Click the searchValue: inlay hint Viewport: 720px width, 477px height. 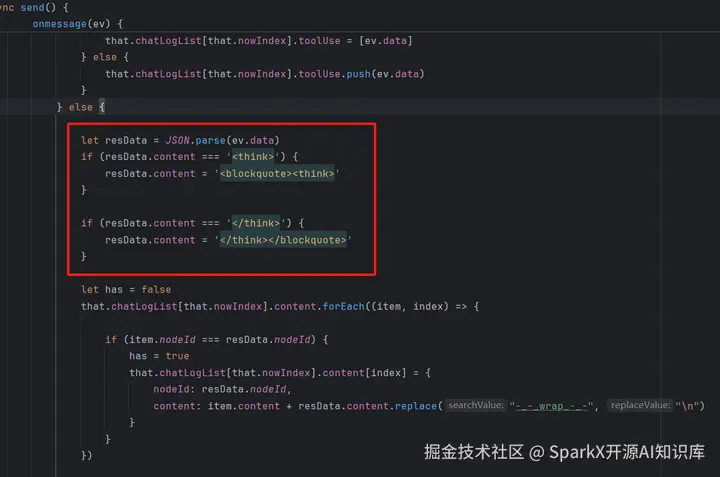pos(476,405)
